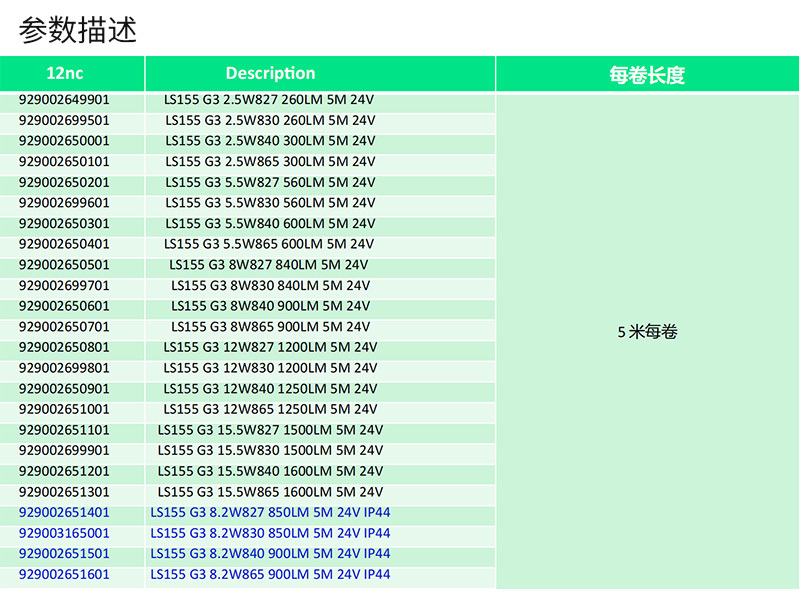800x599 pixels.
Task: Click description LS155 G3 8W840 900LM 5M 24V
Action: (x=270, y=306)
